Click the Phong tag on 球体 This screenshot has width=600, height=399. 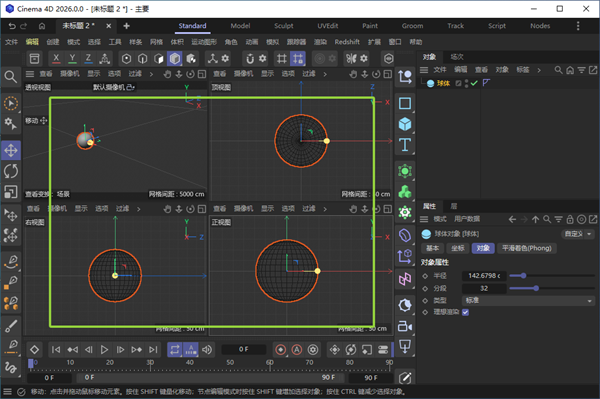coord(486,83)
